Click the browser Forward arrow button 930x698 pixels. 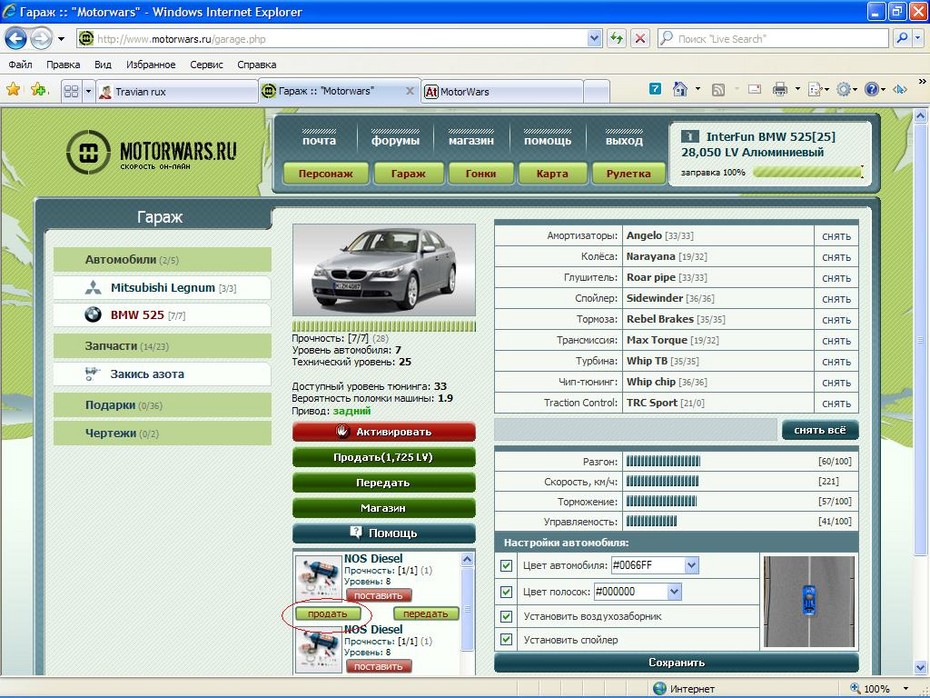click(40, 39)
